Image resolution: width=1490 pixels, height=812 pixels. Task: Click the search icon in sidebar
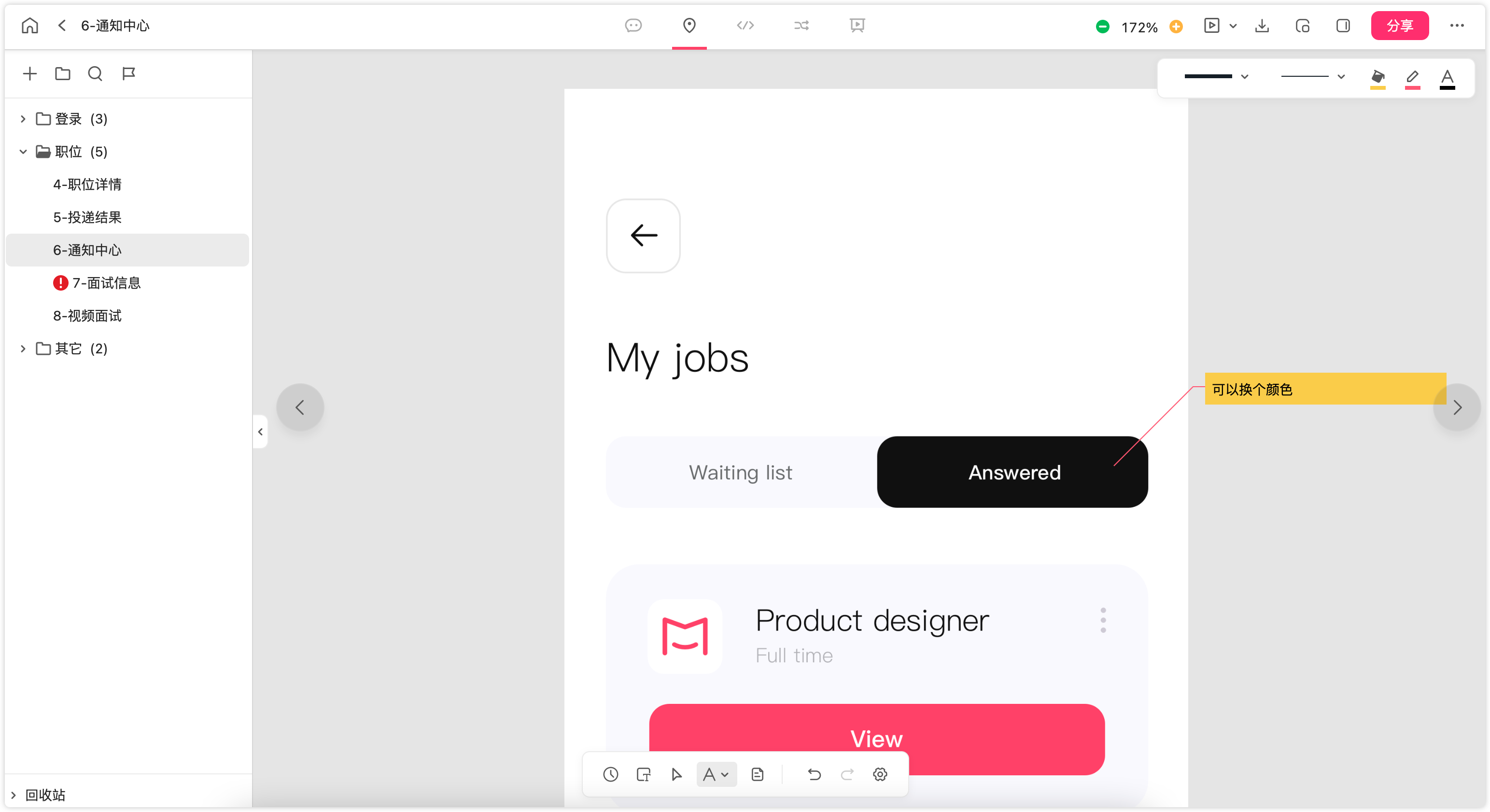(96, 73)
